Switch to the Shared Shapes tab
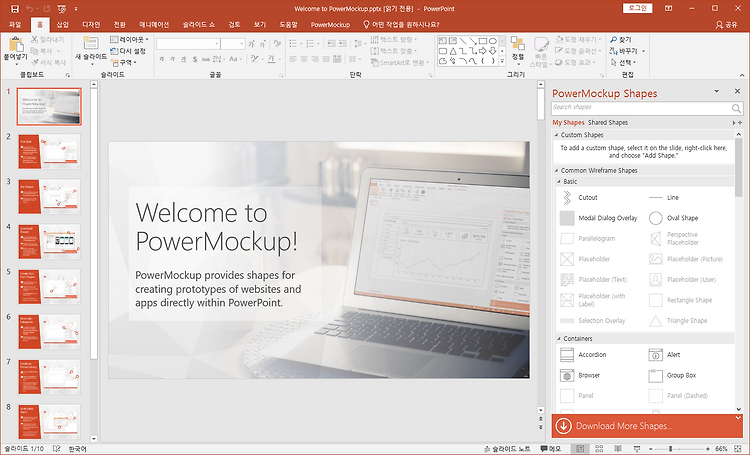Screen dimensions: 750x455 [608, 123]
